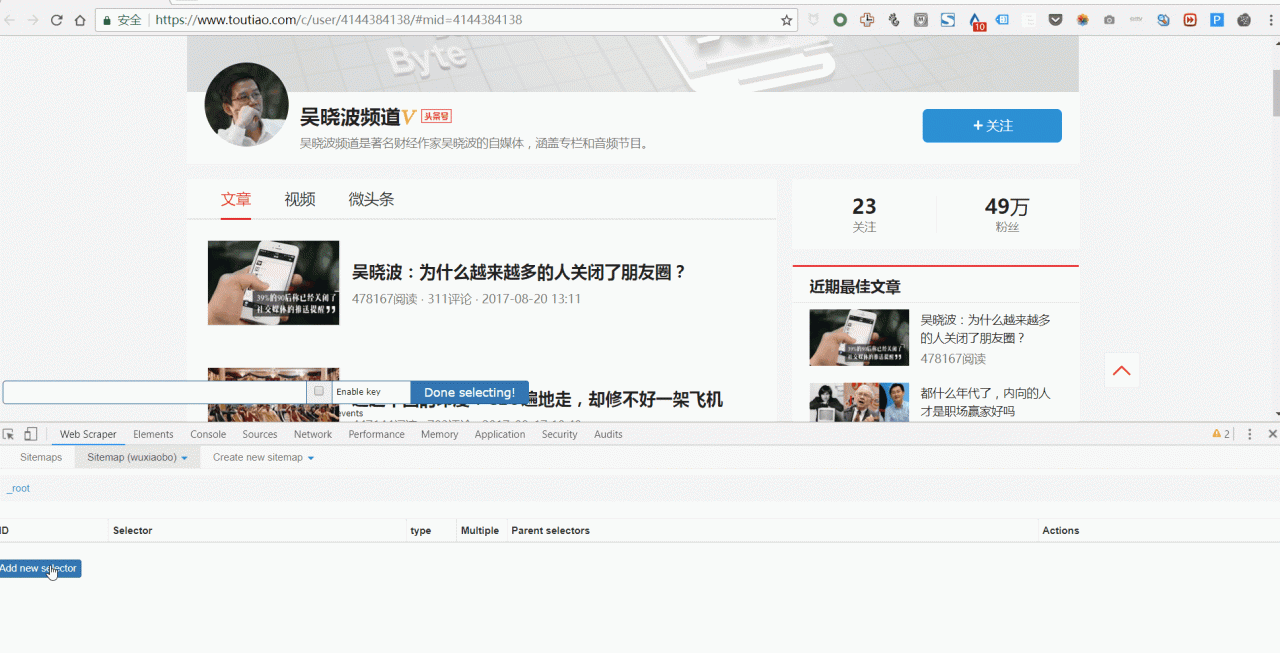The height and width of the screenshot is (653, 1280).
Task: Click the 吴晓波频道 channel name
Action: tap(350, 117)
